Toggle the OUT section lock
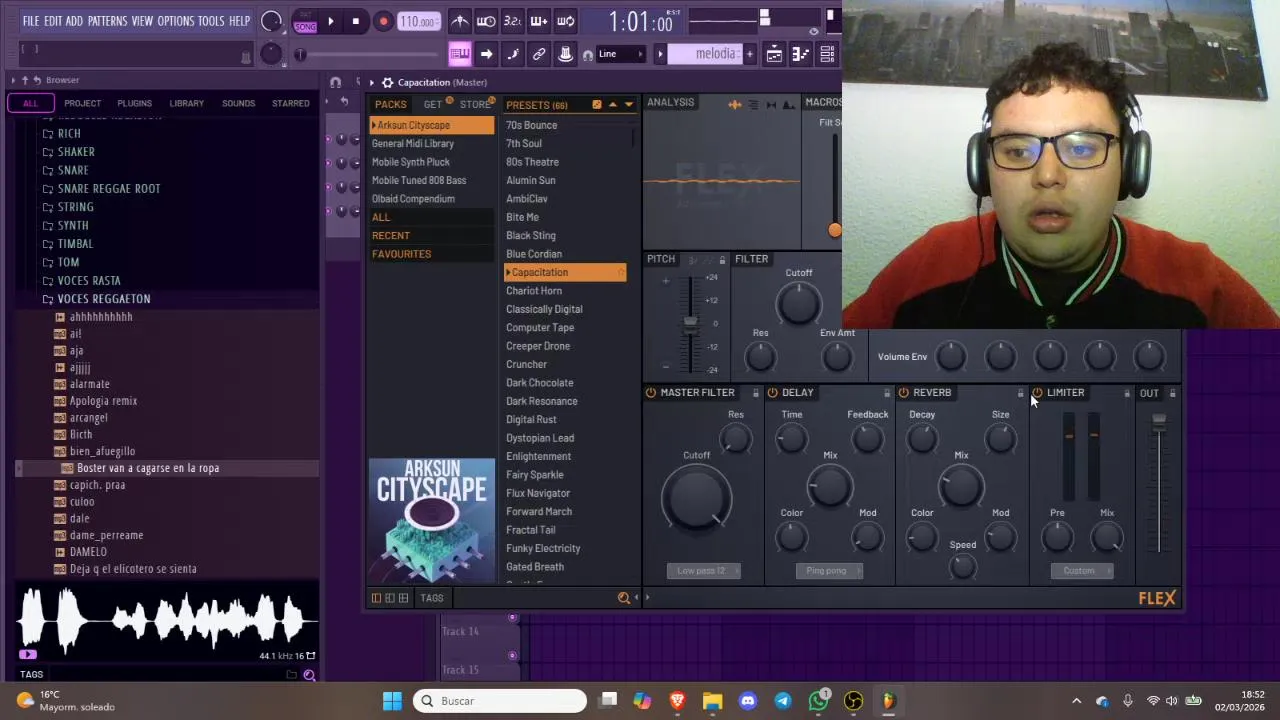Viewport: 1280px width, 720px height. point(1172,394)
